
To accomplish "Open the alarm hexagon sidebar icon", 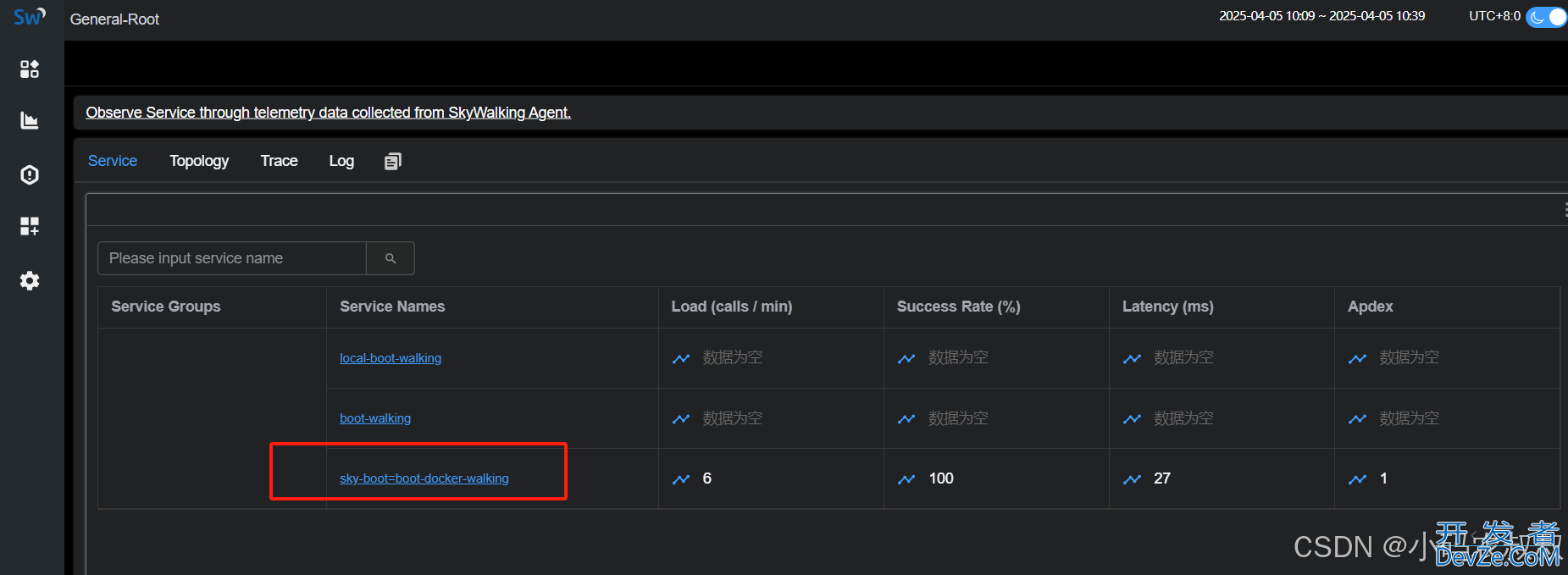I will pyautogui.click(x=30, y=174).
